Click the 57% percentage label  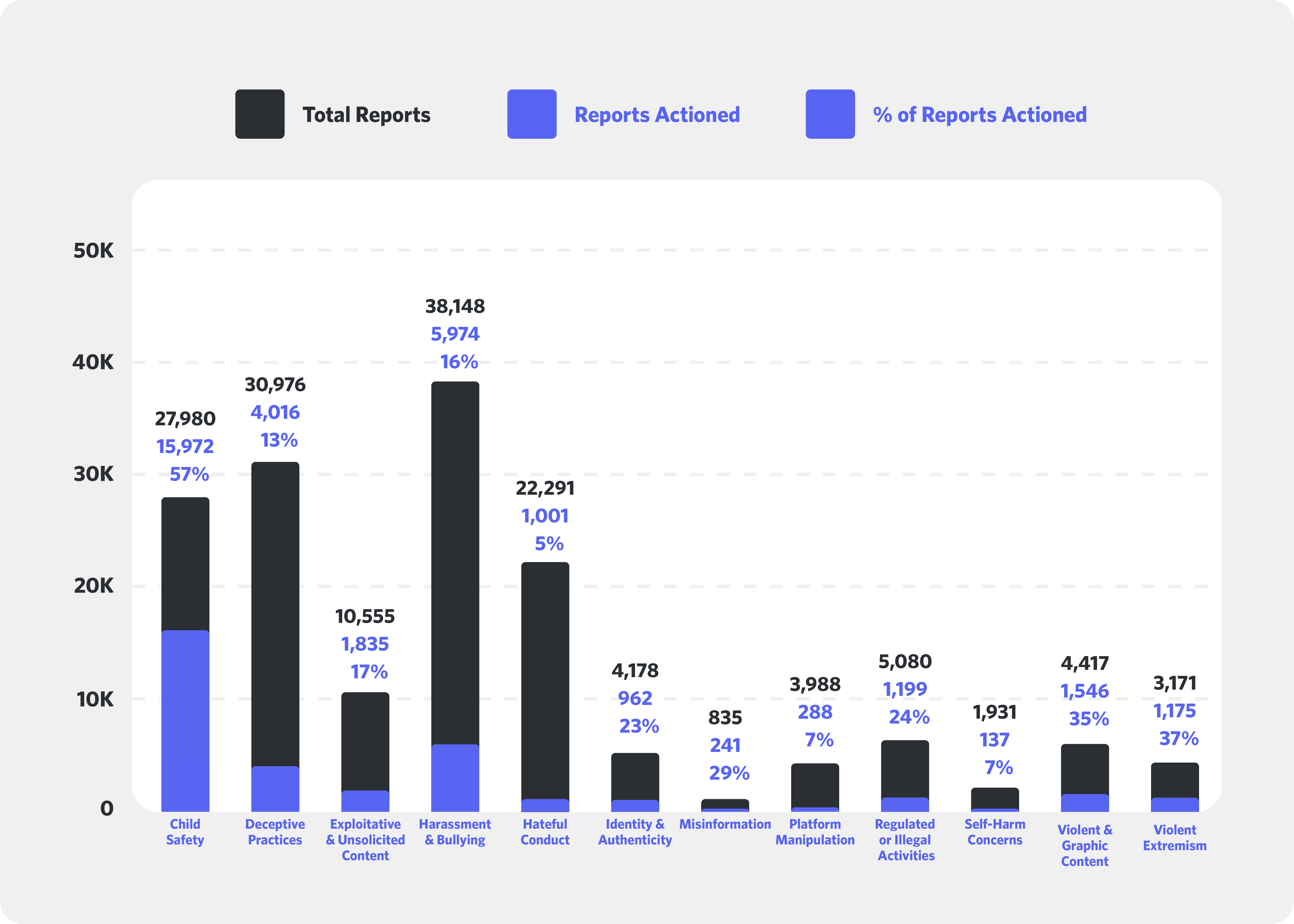(x=189, y=474)
